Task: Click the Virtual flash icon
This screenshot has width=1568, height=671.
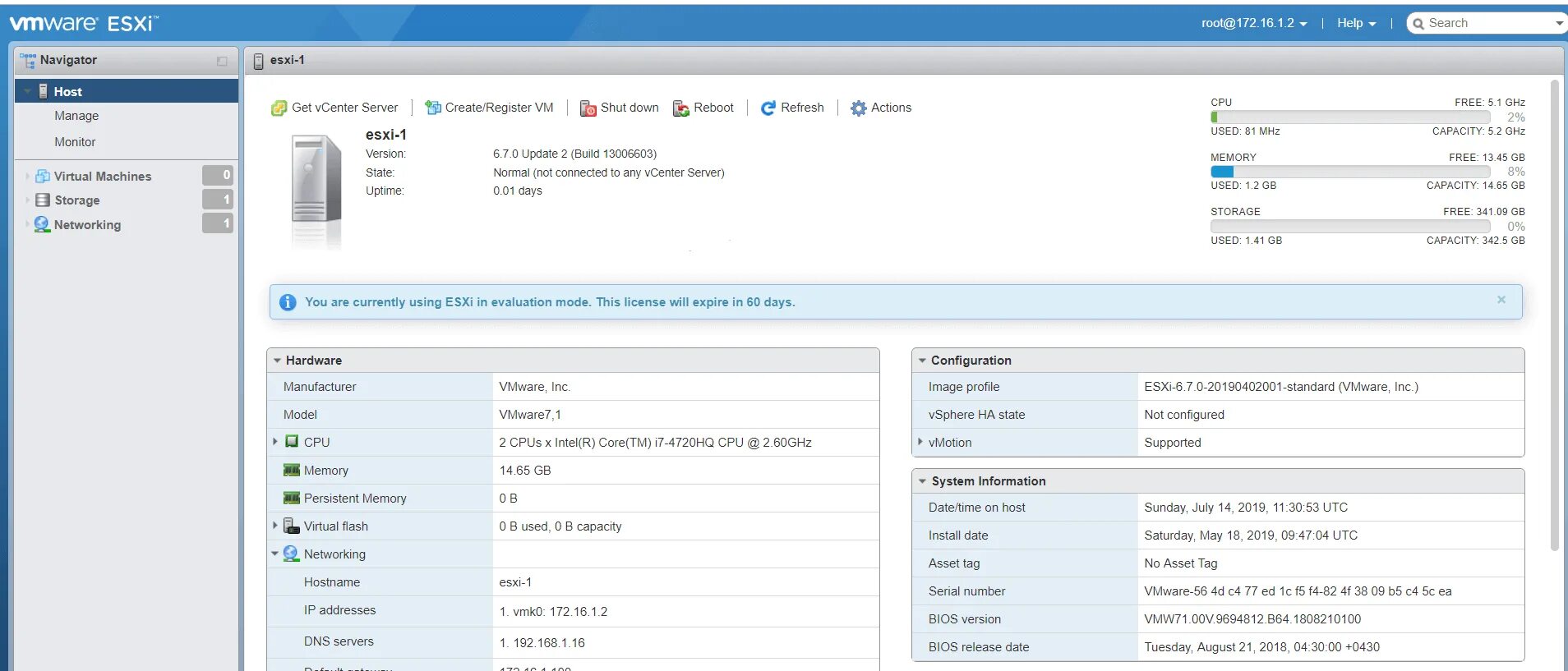Action: (x=292, y=526)
